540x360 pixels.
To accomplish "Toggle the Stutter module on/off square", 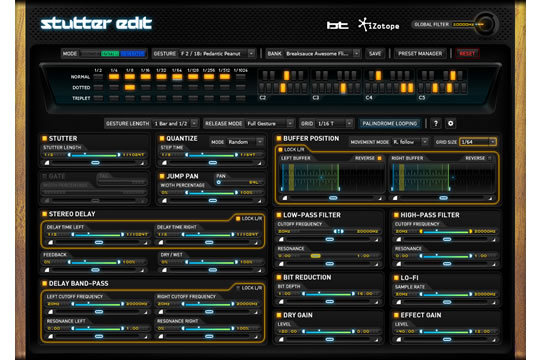I will click(44, 138).
